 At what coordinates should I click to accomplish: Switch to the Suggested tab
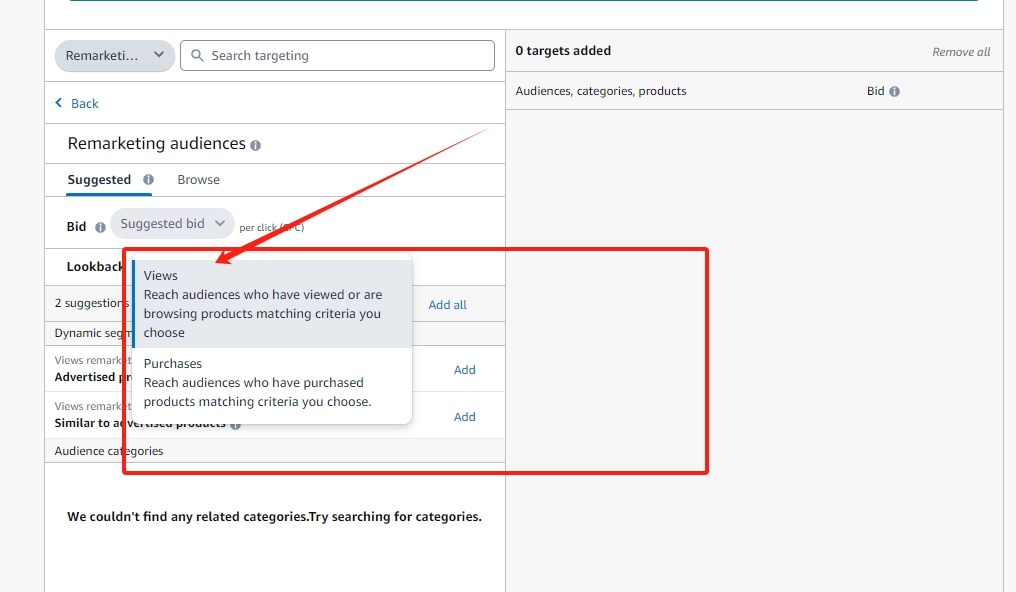click(99, 180)
